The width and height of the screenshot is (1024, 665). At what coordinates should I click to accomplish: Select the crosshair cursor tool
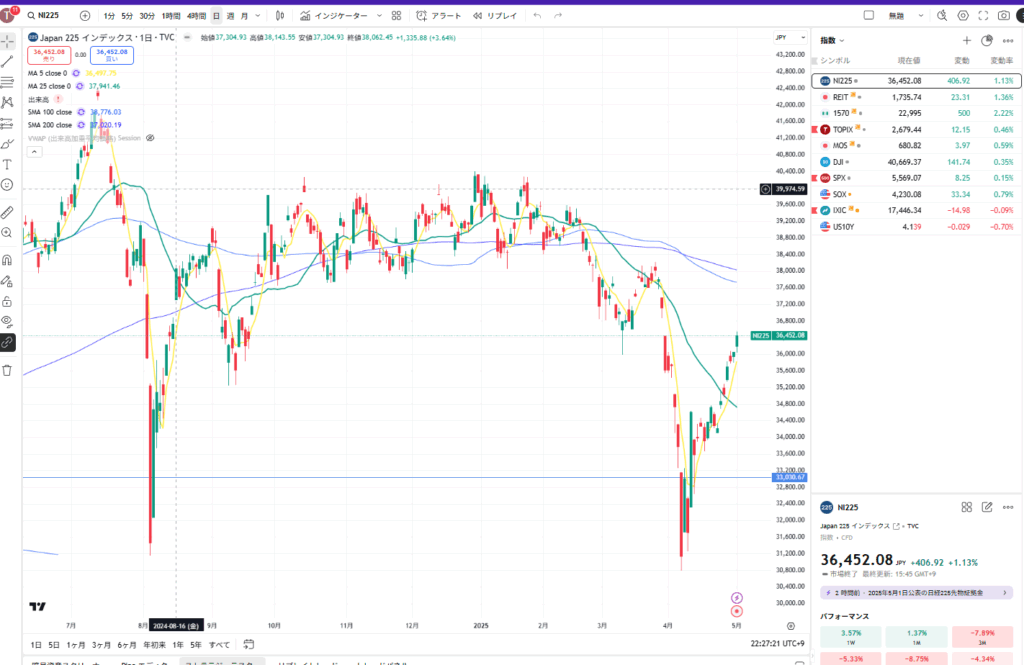click(x=7, y=42)
